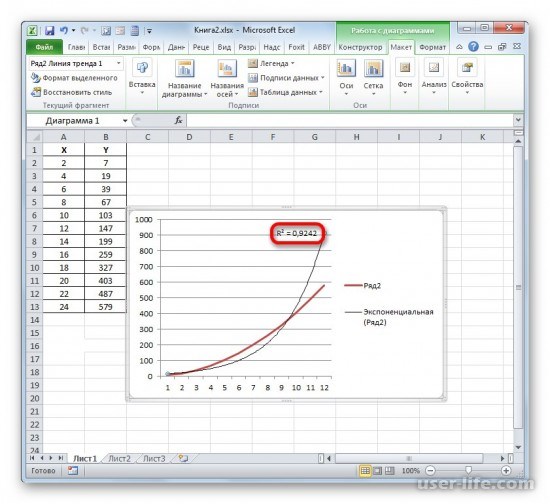550x504 pixels.
Task: Expand the formula bar
Action: pos(518,120)
